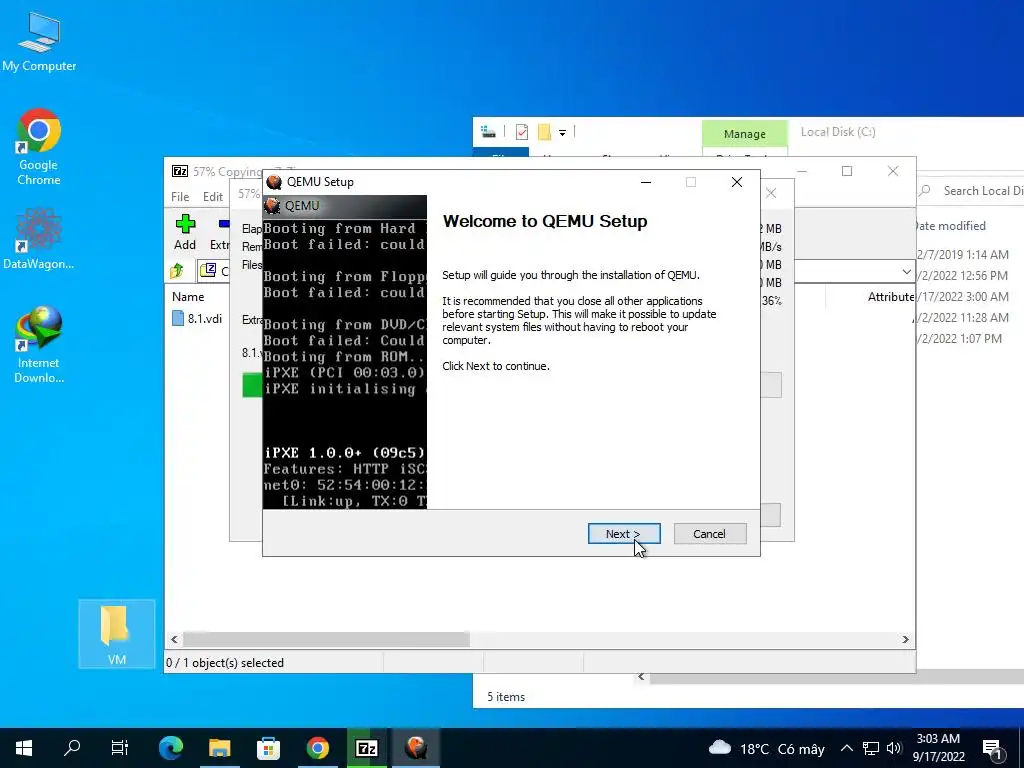This screenshot has width=1024, height=768.
Task: Click 7-Zip scrollbar right arrow
Action: (x=905, y=639)
